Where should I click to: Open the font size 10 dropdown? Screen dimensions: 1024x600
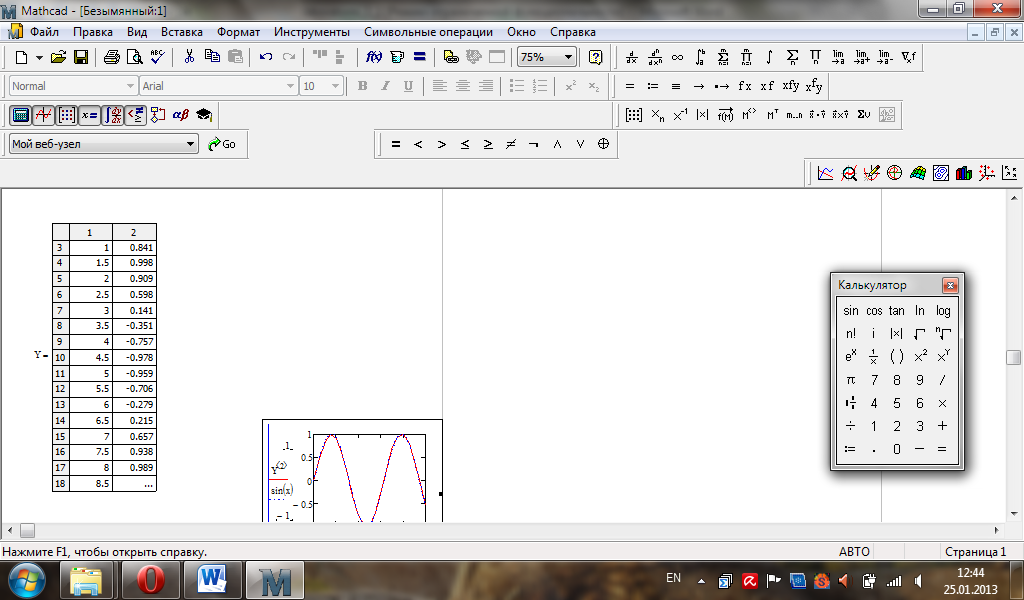335,86
